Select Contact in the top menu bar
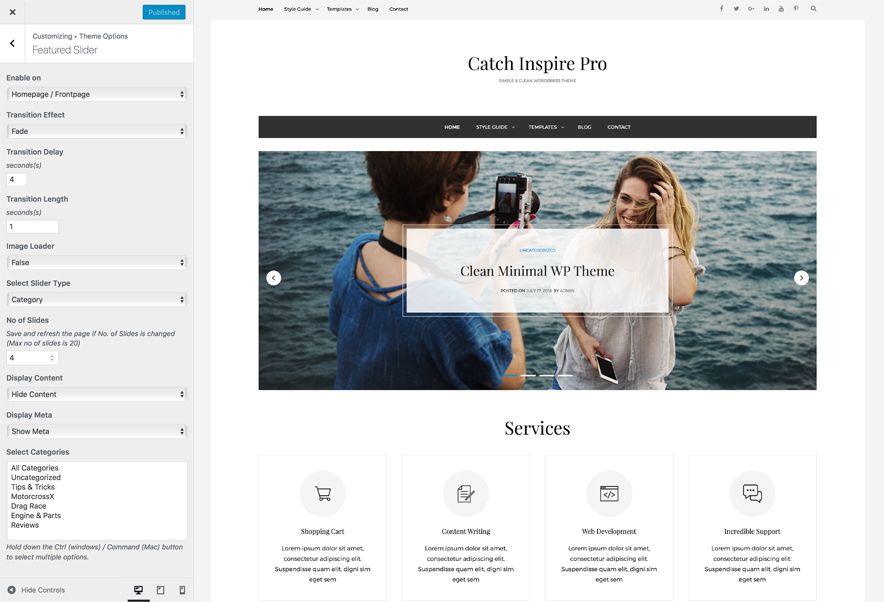The image size is (884, 602). click(398, 9)
